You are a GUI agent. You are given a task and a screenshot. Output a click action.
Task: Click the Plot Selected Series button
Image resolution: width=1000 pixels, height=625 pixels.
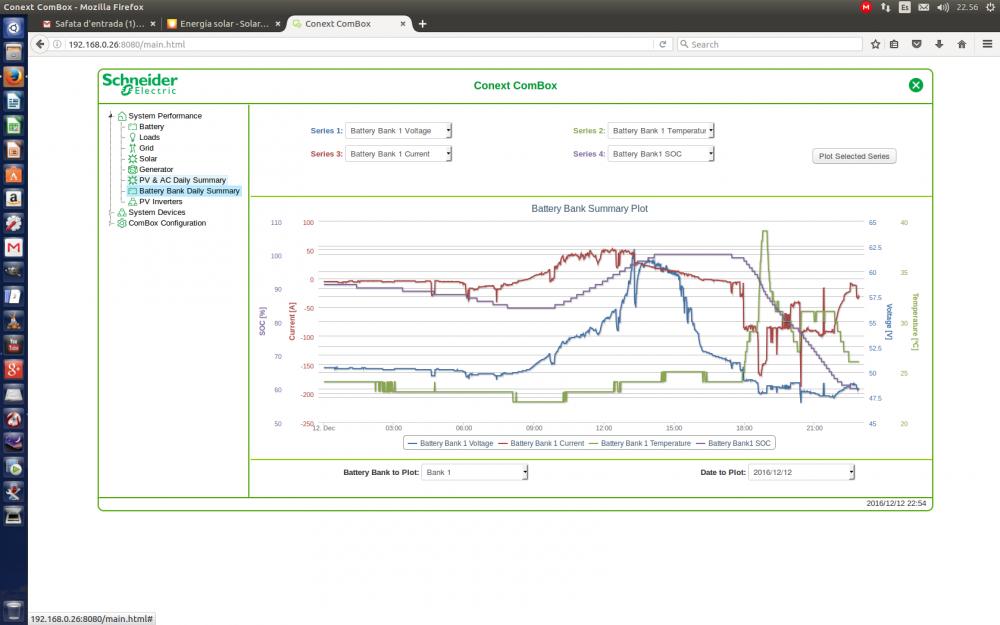pyautogui.click(x=854, y=156)
